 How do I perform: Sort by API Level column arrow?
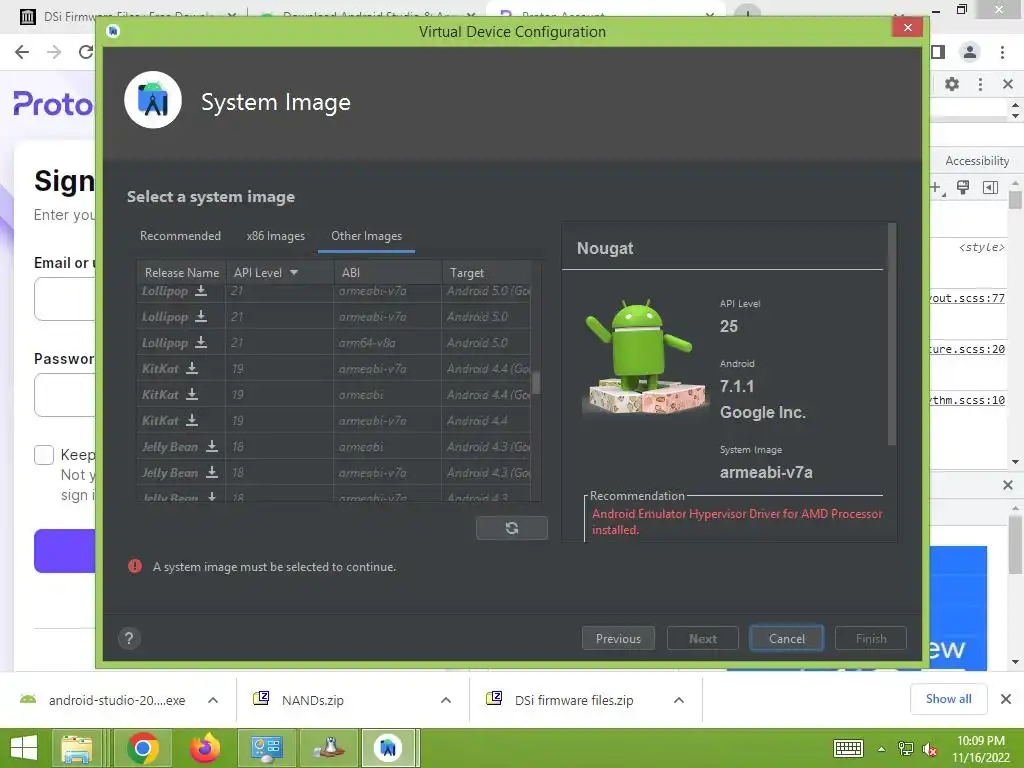pos(294,272)
